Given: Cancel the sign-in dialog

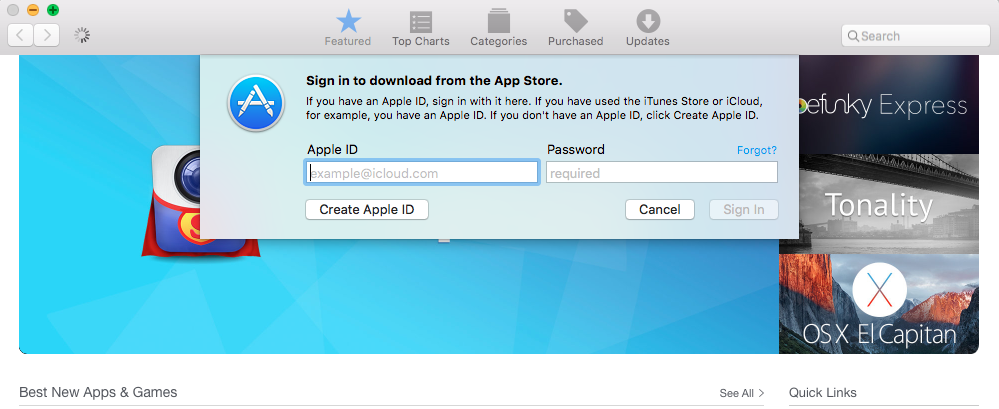Looking at the screenshot, I should pos(659,210).
